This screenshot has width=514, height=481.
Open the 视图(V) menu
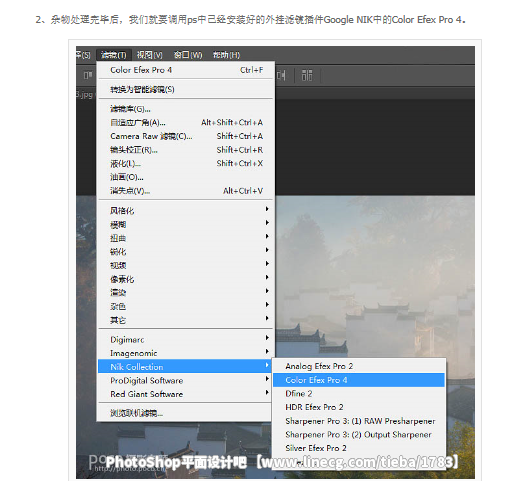tap(149, 55)
